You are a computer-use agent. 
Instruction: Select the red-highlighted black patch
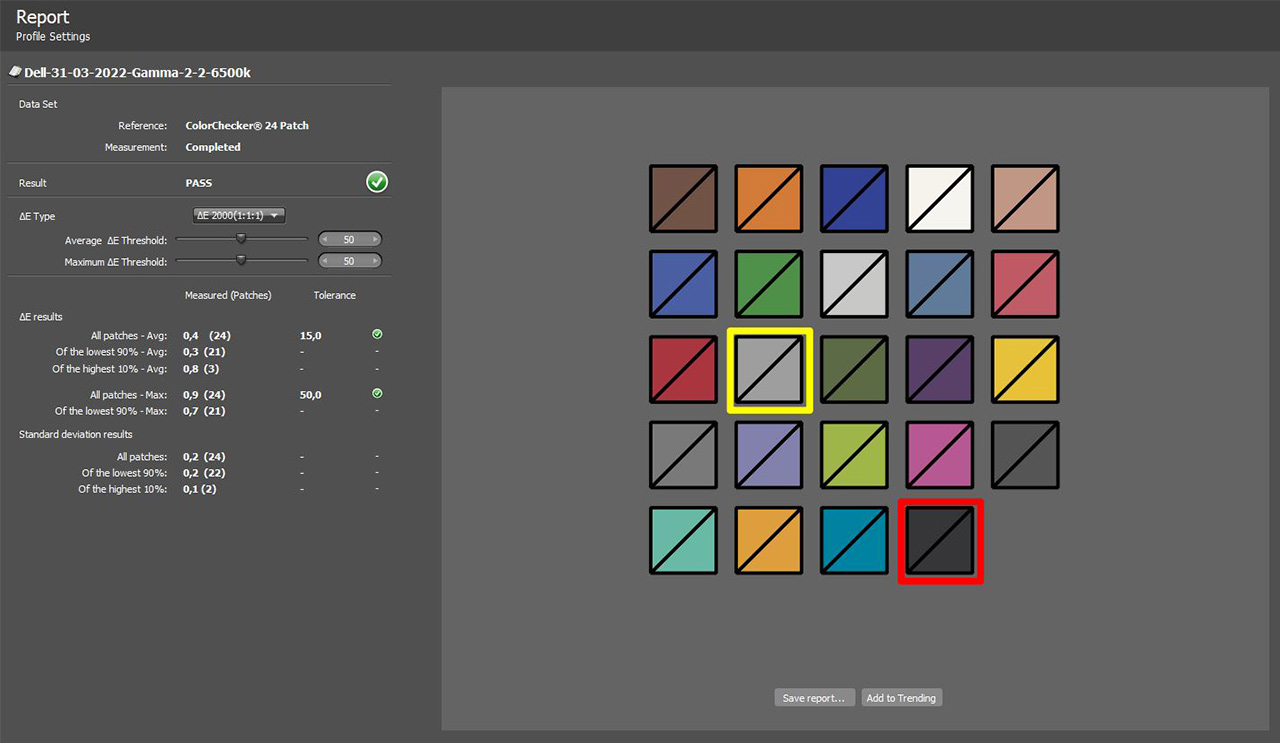(x=940, y=541)
